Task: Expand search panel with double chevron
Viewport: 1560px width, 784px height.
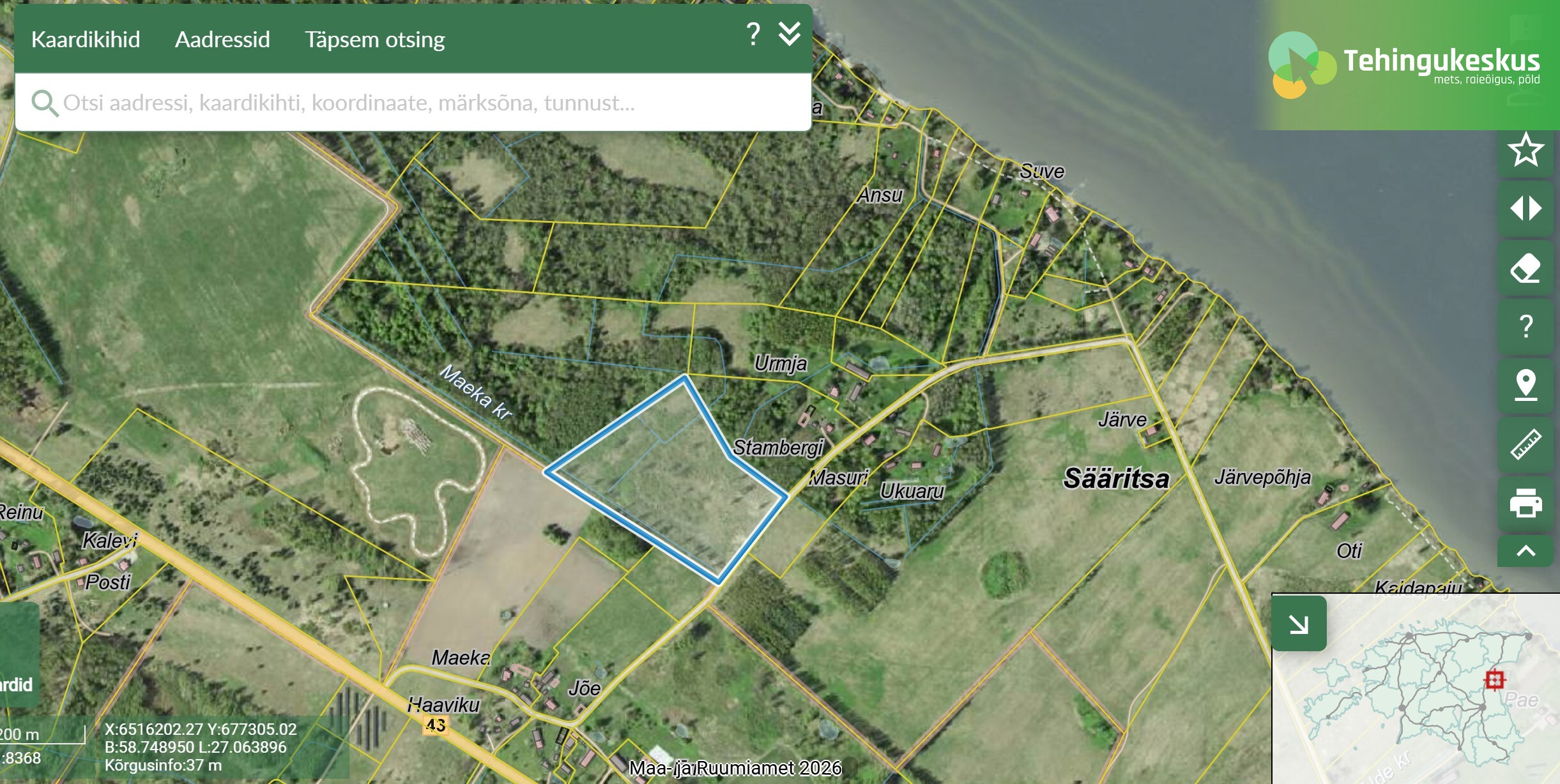Action: point(790,34)
